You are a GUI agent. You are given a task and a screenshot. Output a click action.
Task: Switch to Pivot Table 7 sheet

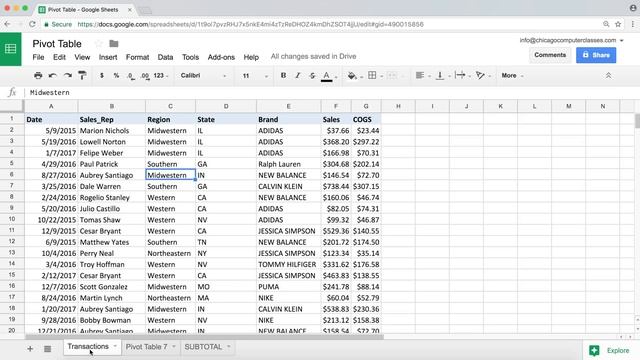tap(147, 347)
